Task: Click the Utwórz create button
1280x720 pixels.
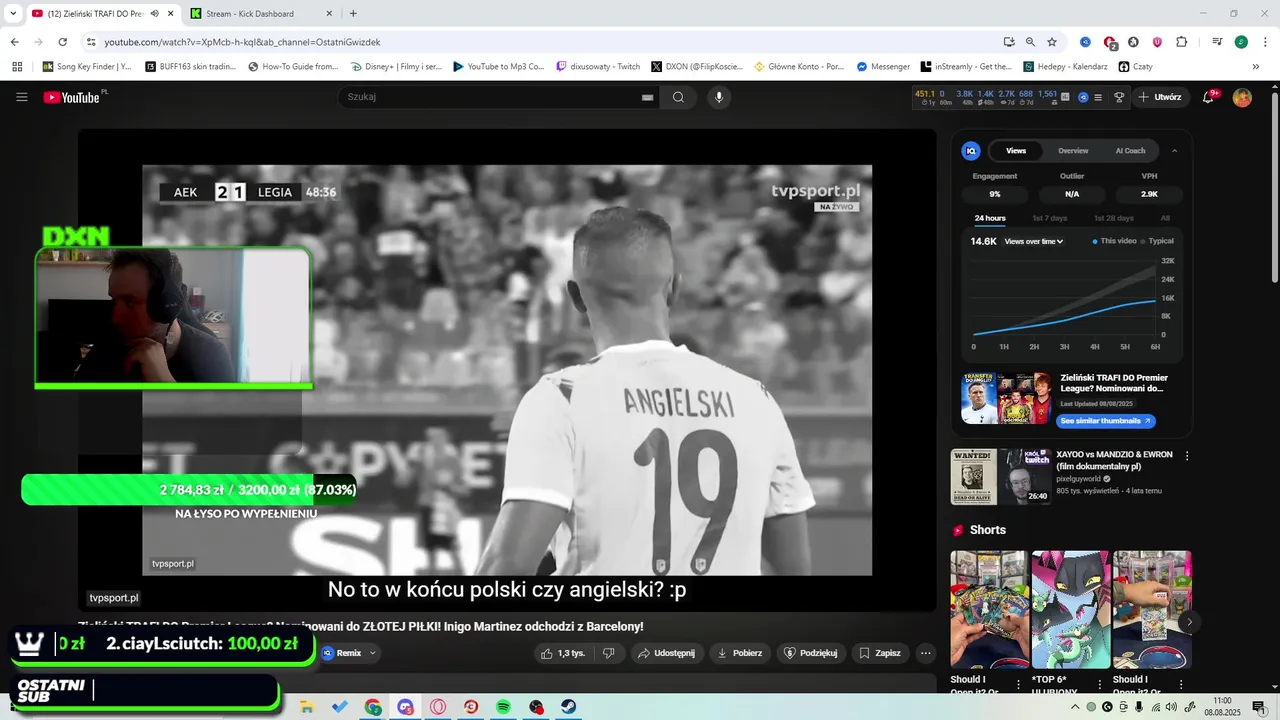Action: point(1160,97)
